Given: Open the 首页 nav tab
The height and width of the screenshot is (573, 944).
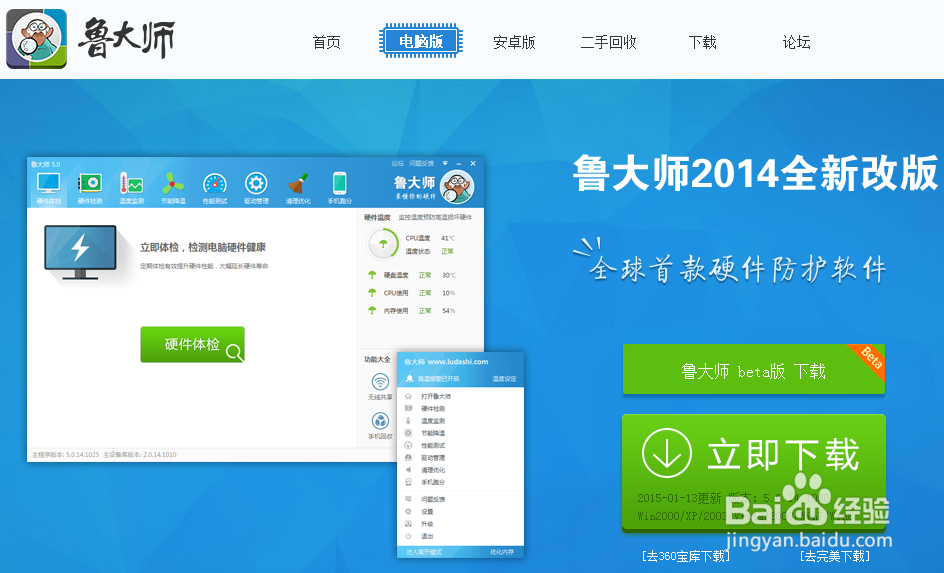Looking at the screenshot, I should click(x=326, y=42).
